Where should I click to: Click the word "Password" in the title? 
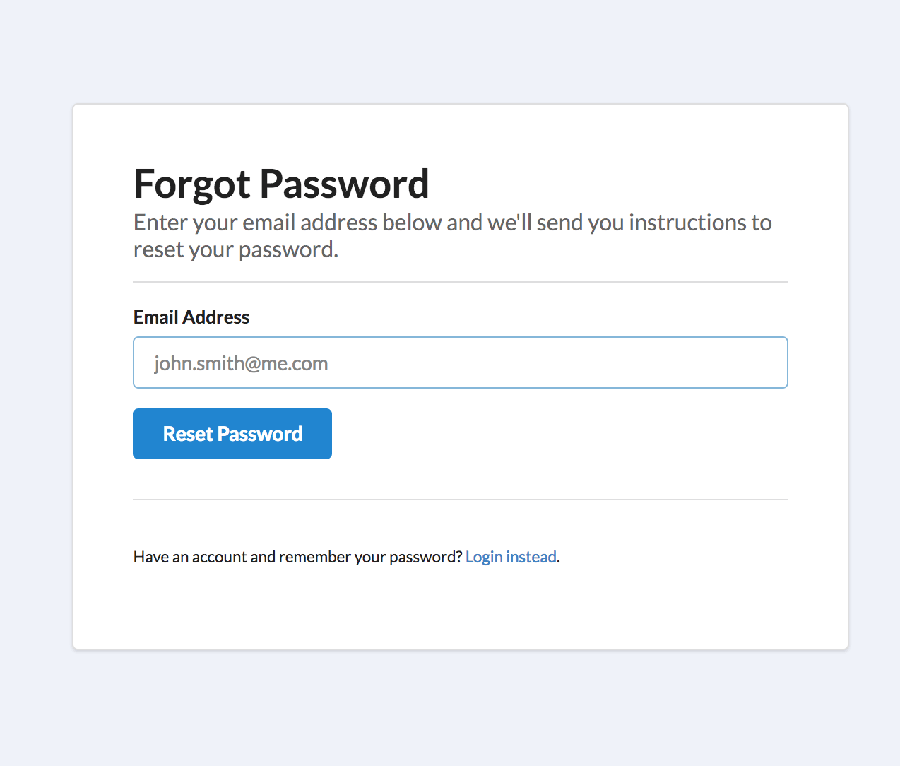(344, 184)
